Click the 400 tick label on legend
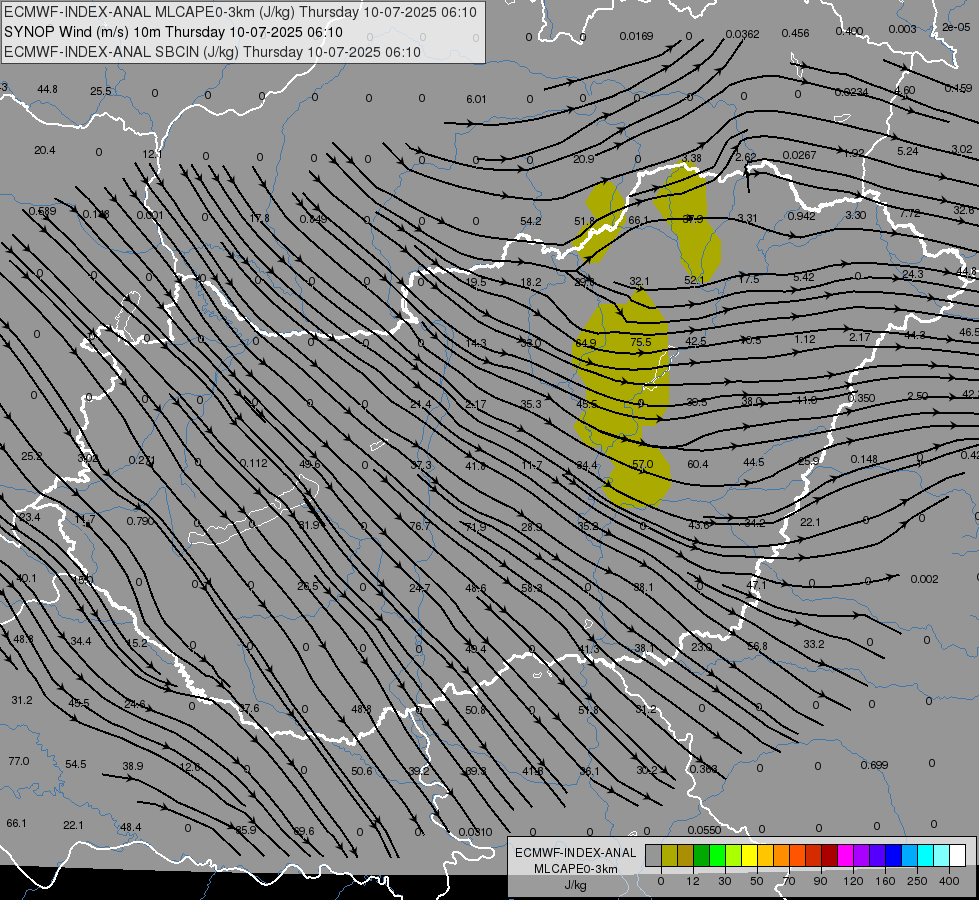 [x=949, y=881]
